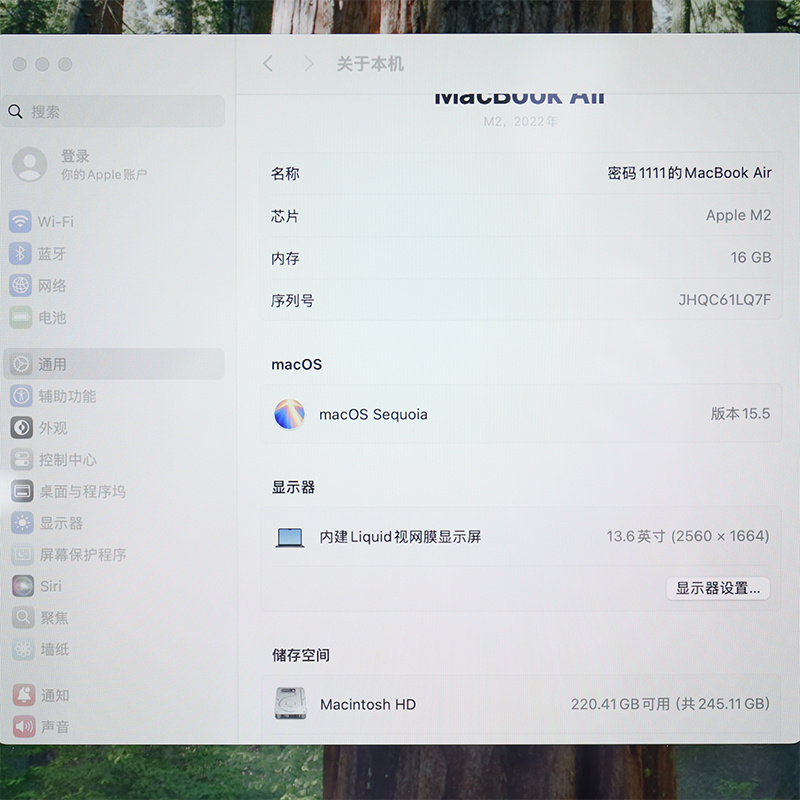Select the 辅助功能 sidebar label

[x=67, y=396]
